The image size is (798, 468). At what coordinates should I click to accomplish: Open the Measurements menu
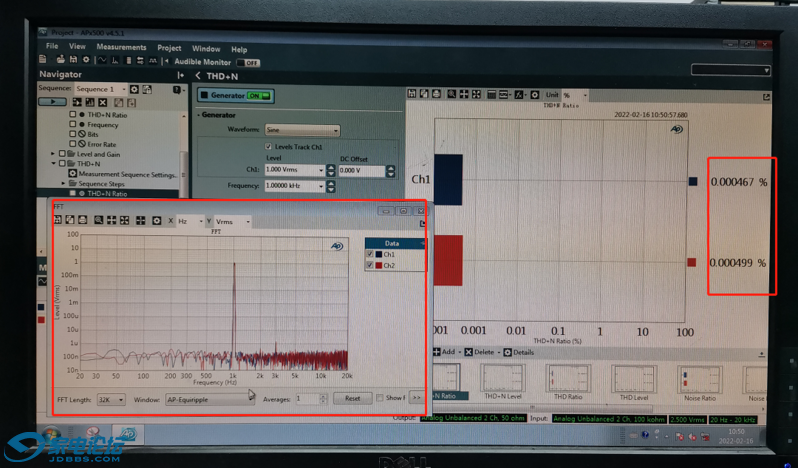point(121,47)
